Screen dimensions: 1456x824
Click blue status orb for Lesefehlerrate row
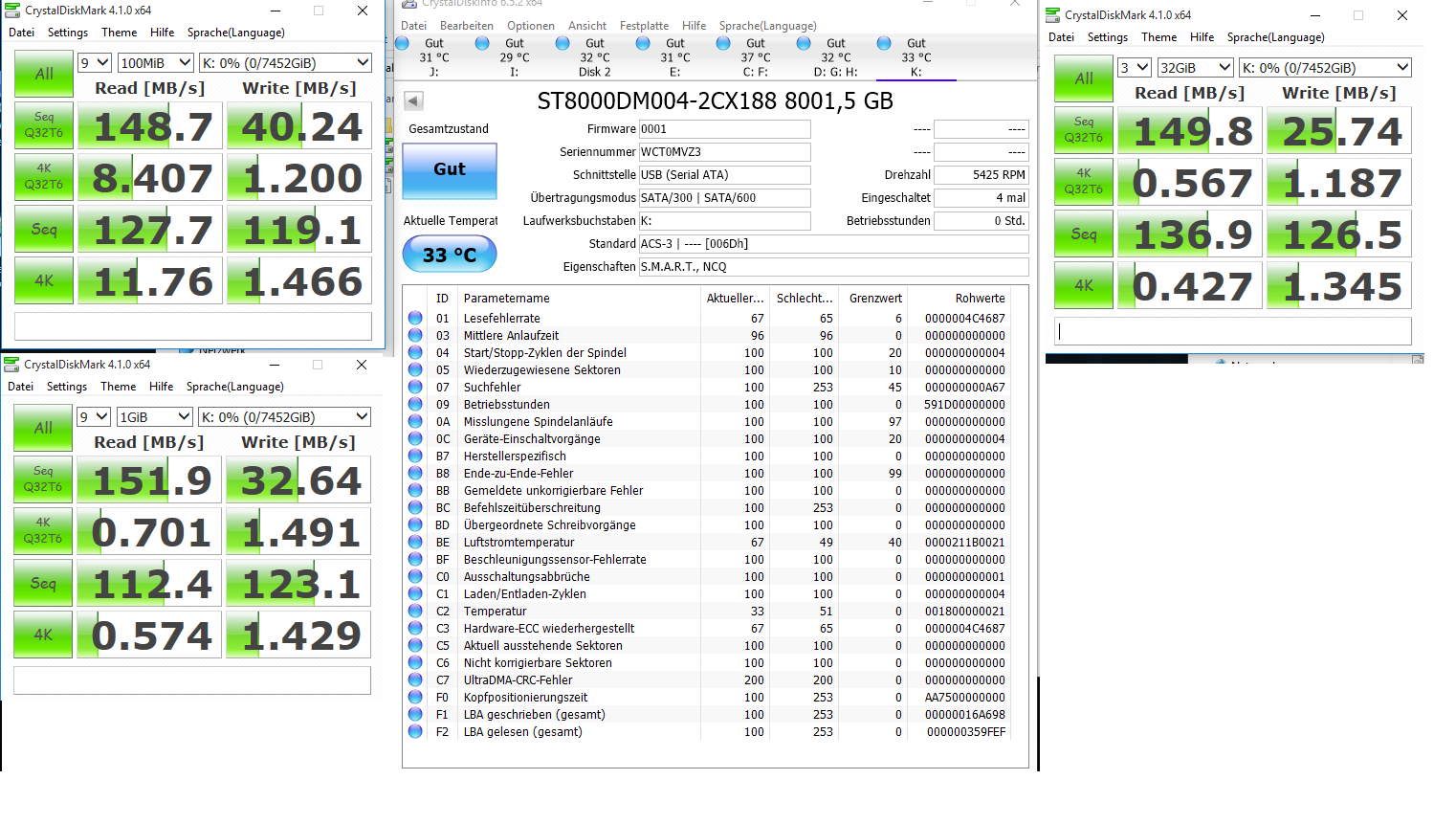point(415,318)
